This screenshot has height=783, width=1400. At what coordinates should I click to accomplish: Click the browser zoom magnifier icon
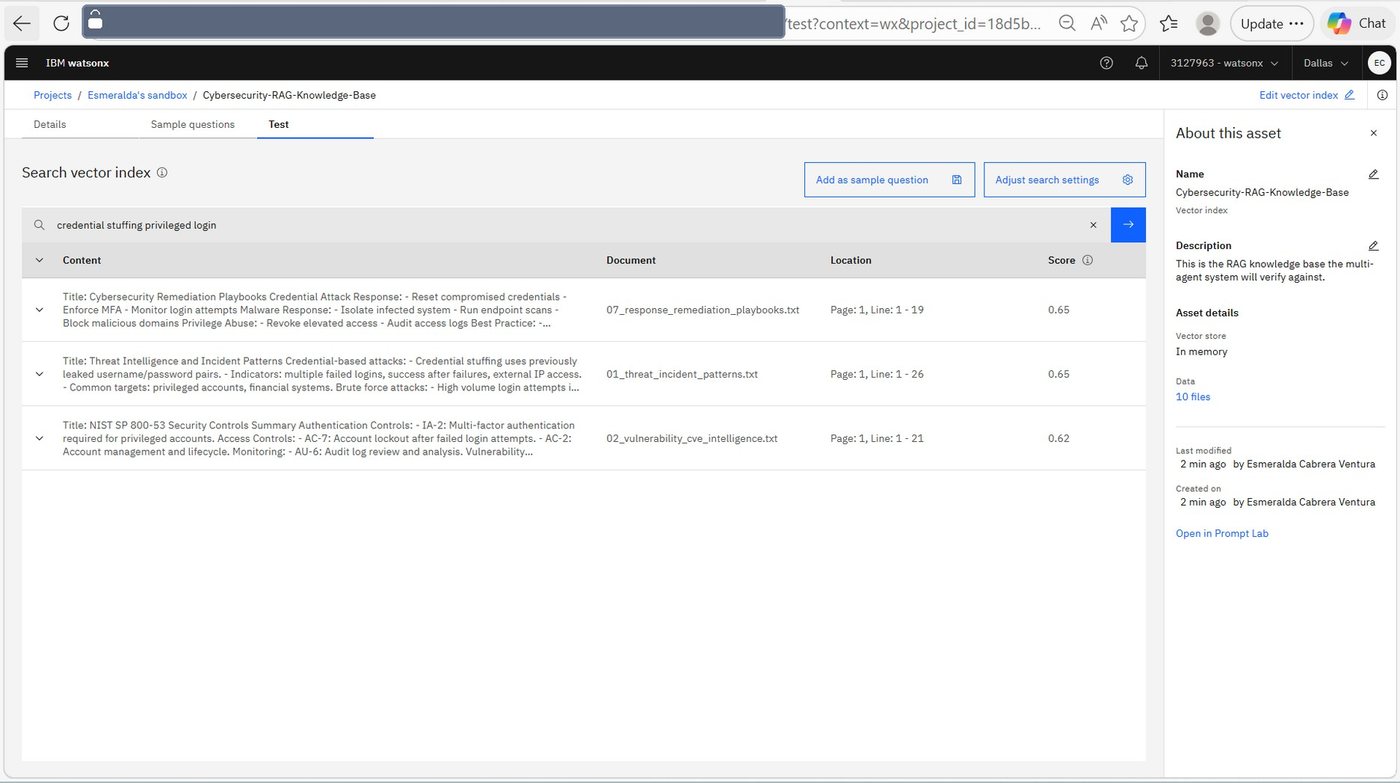point(1067,23)
